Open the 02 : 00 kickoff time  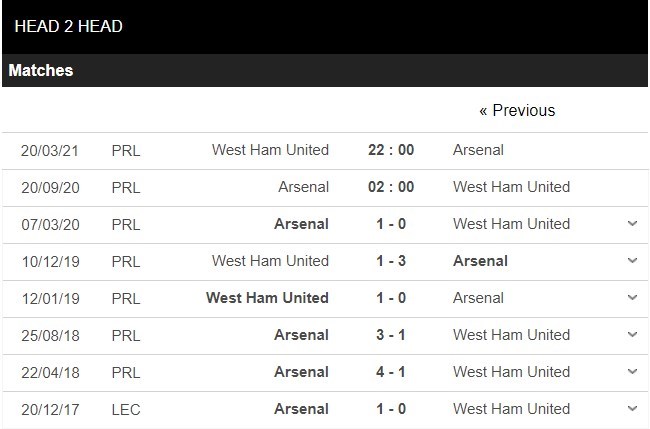(x=390, y=187)
